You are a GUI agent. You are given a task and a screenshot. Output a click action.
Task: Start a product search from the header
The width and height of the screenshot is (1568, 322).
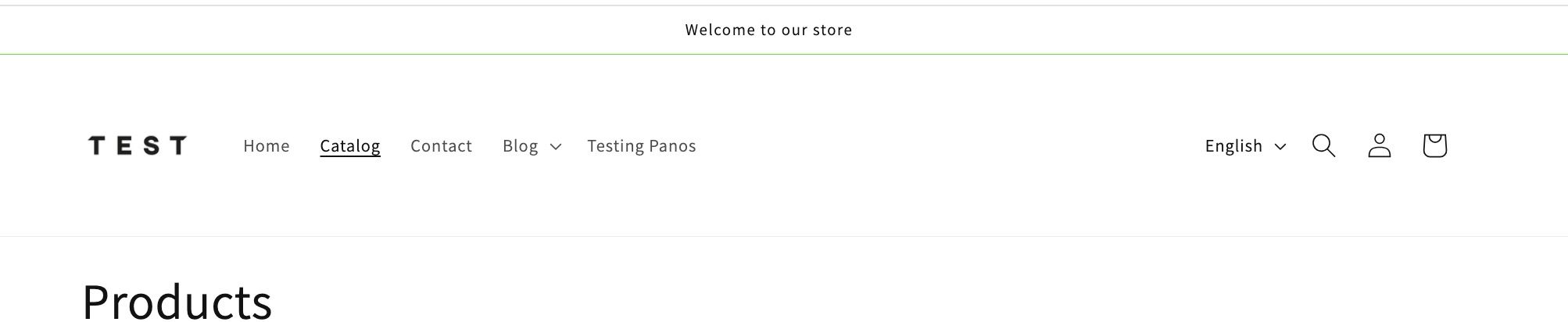[x=1323, y=145]
